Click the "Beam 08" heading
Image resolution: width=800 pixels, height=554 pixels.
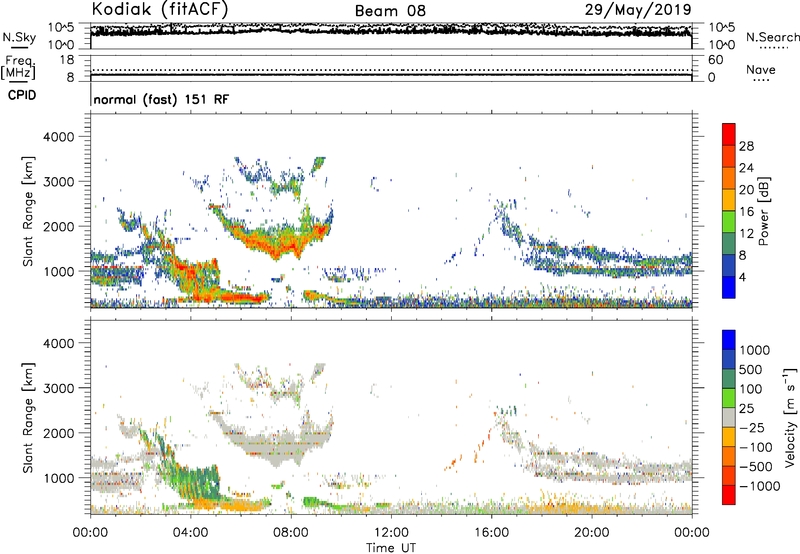(x=390, y=11)
